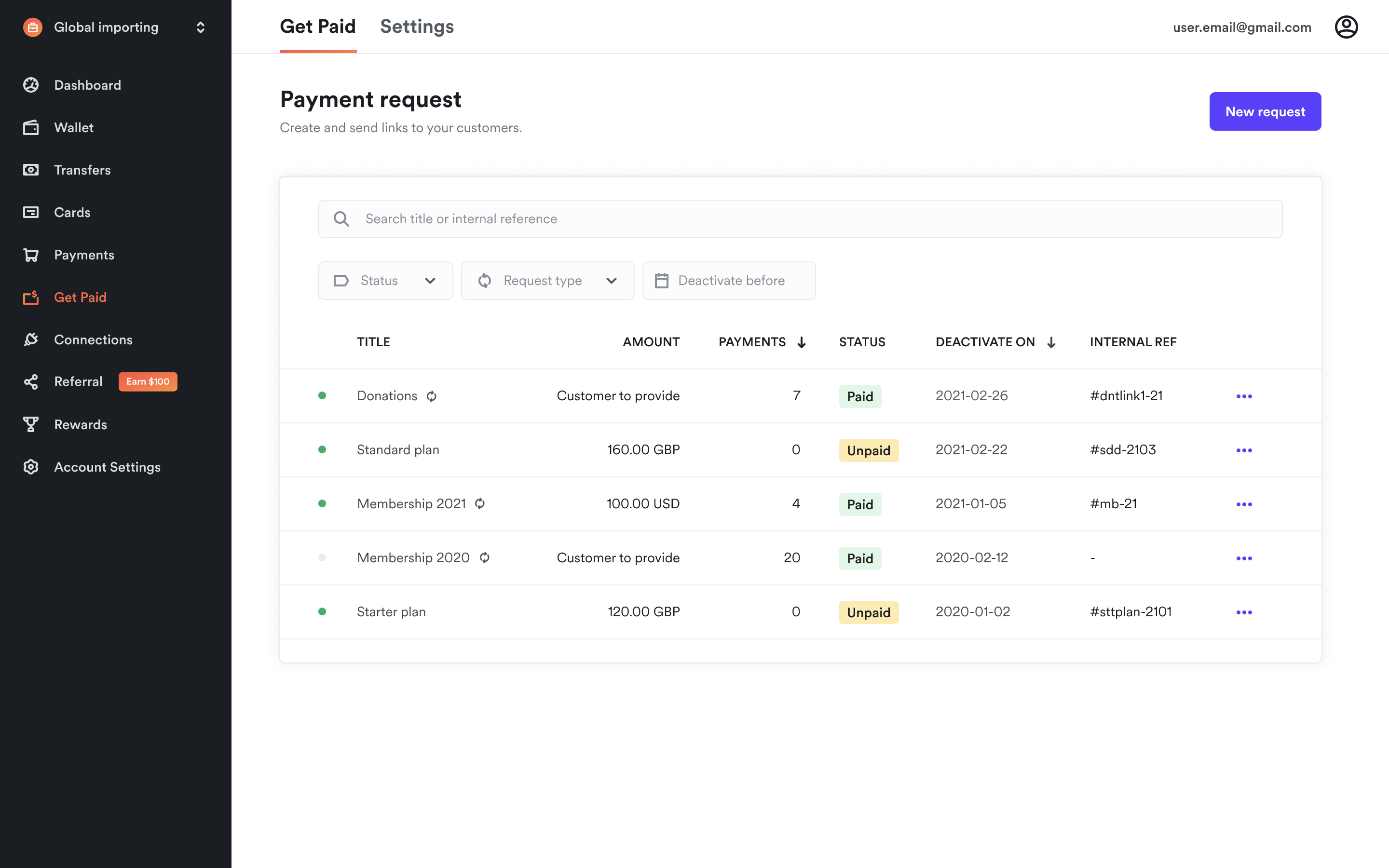Click the Transfers money icon
The image size is (1389, 868).
coord(31,170)
